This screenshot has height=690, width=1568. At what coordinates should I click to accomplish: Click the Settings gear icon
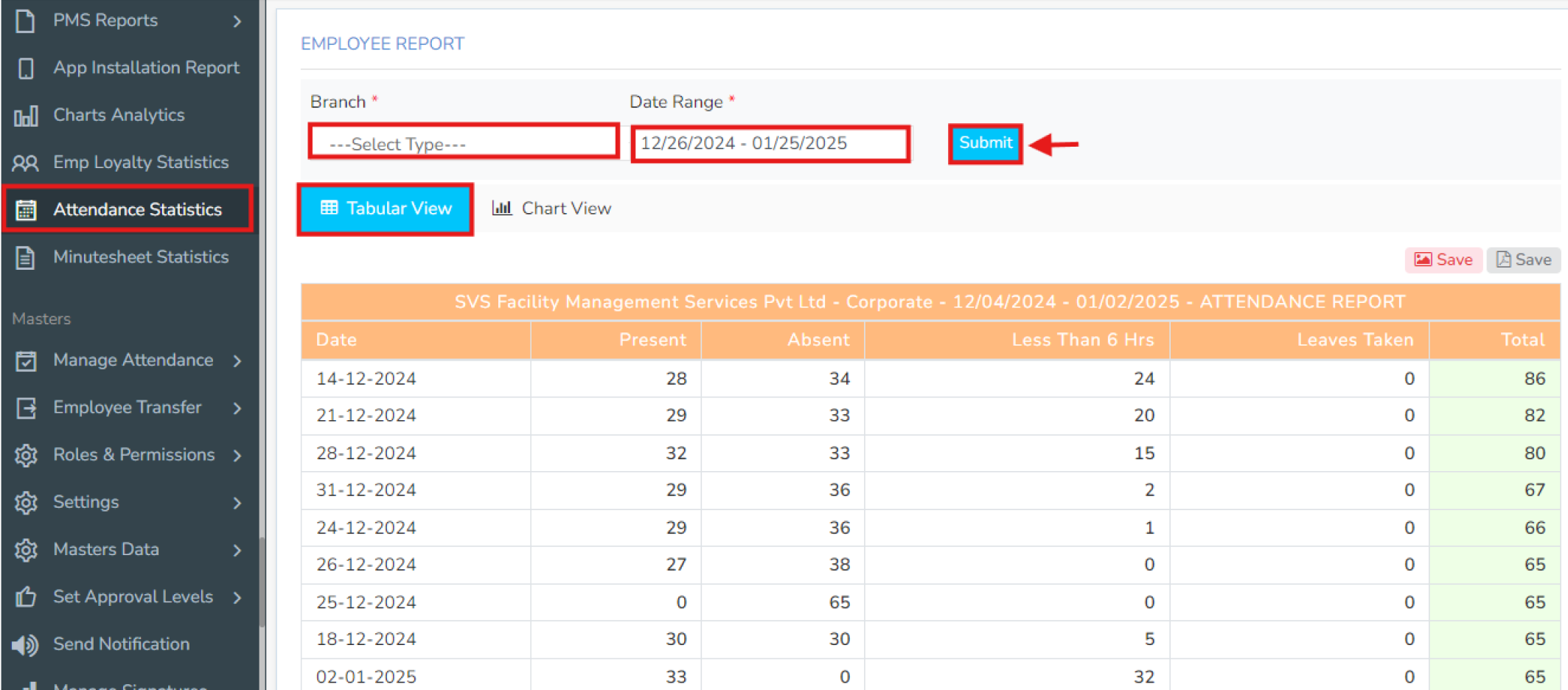coord(26,502)
